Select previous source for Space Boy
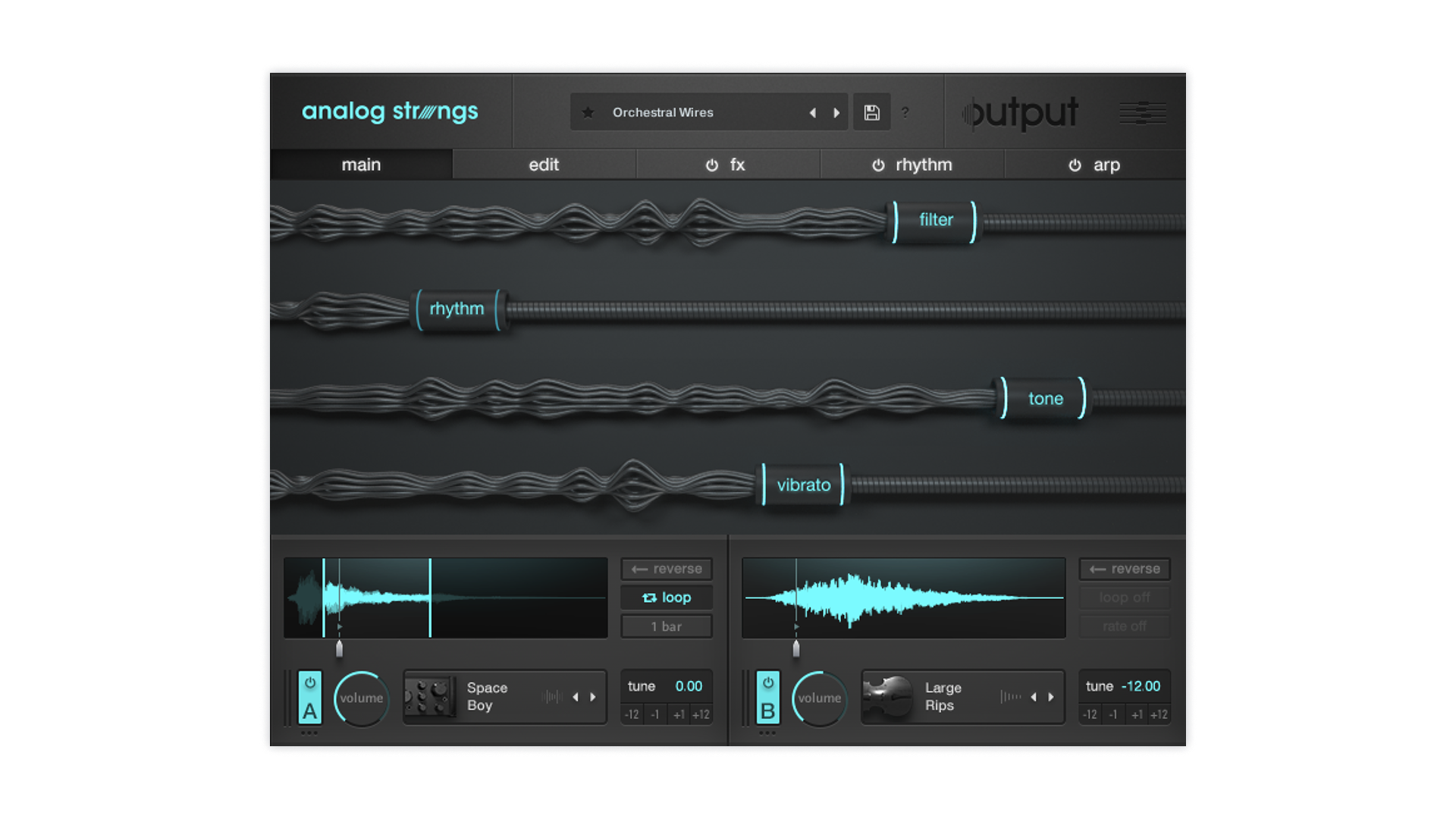 (x=576, y=697)
